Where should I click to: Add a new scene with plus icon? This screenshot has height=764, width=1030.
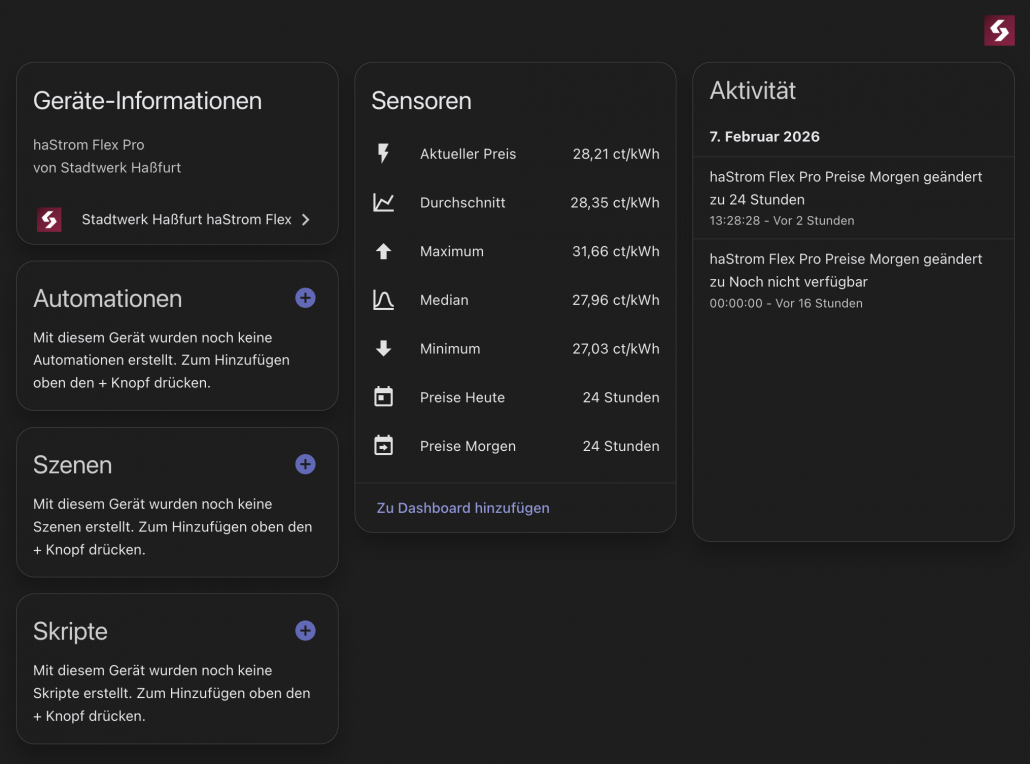pos(305,464)
